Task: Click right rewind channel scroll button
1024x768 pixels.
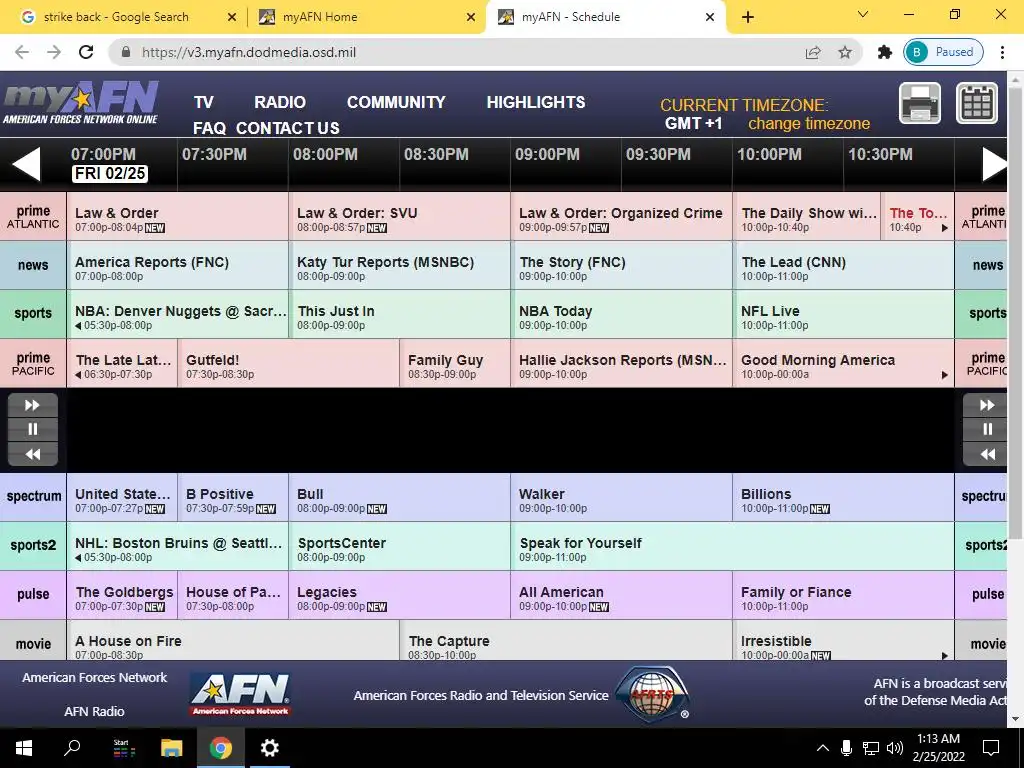Action: tap(987, 453)
